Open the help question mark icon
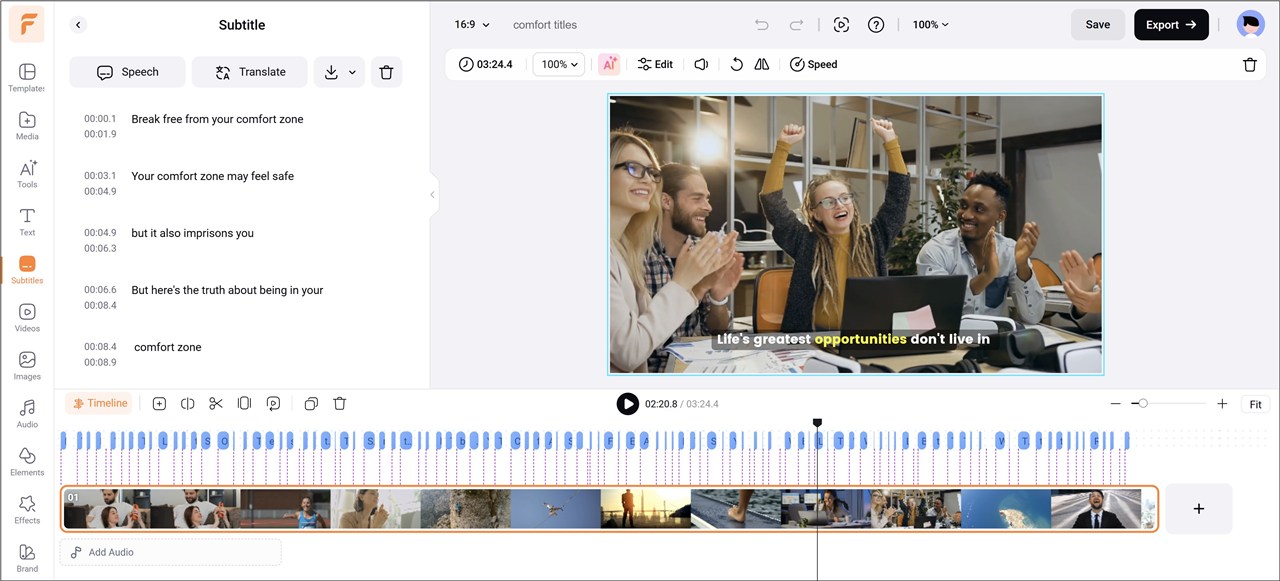Viewport: 1280px width, 581px height. 876,25
